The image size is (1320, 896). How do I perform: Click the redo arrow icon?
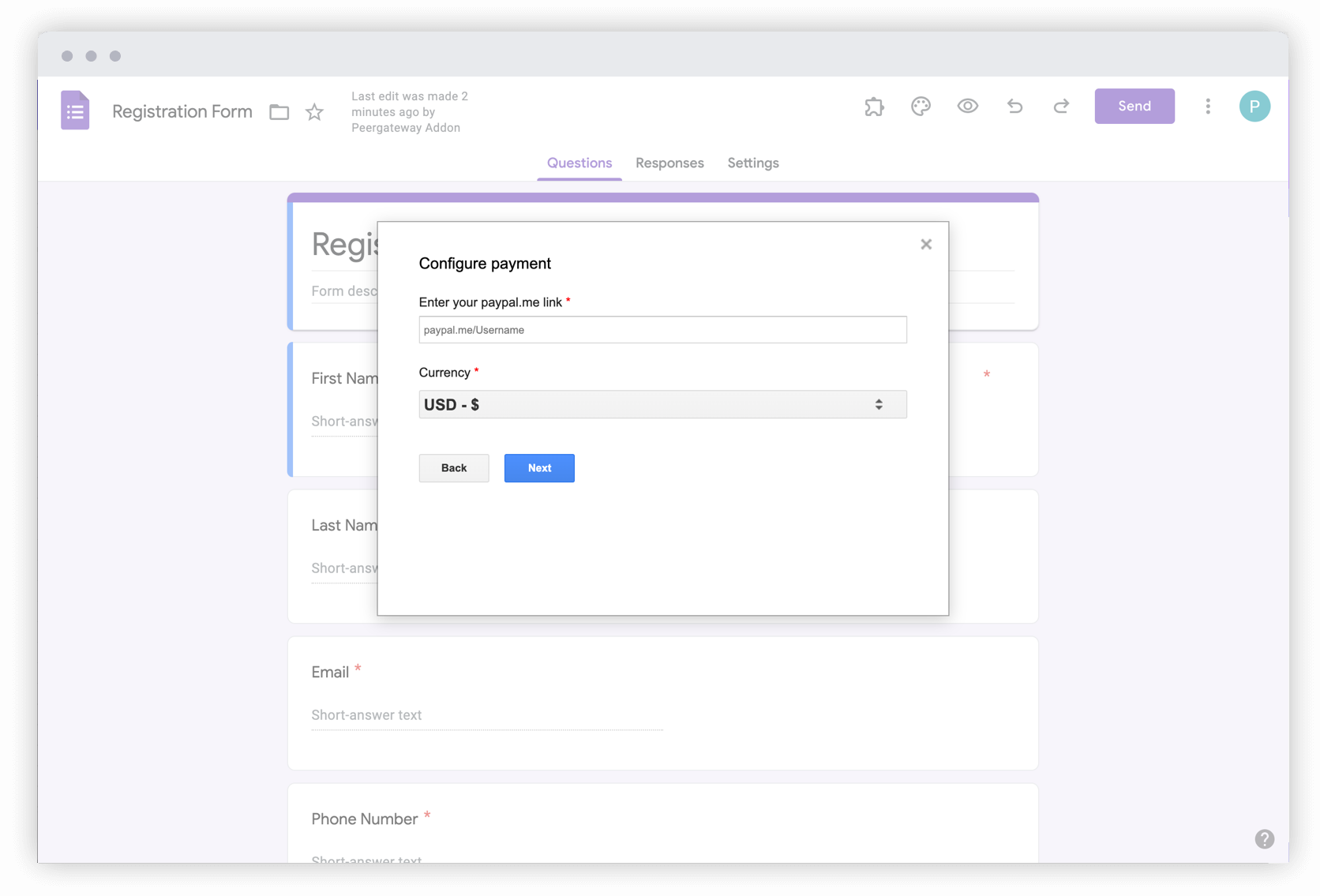[x=1061, y=106]
